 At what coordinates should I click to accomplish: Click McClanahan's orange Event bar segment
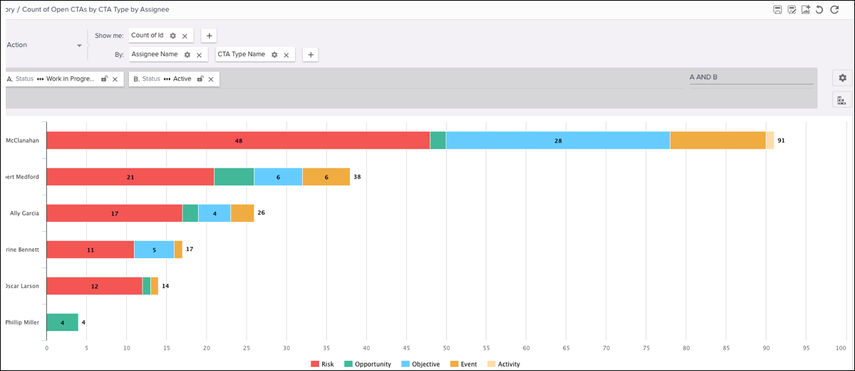[718, 140]
